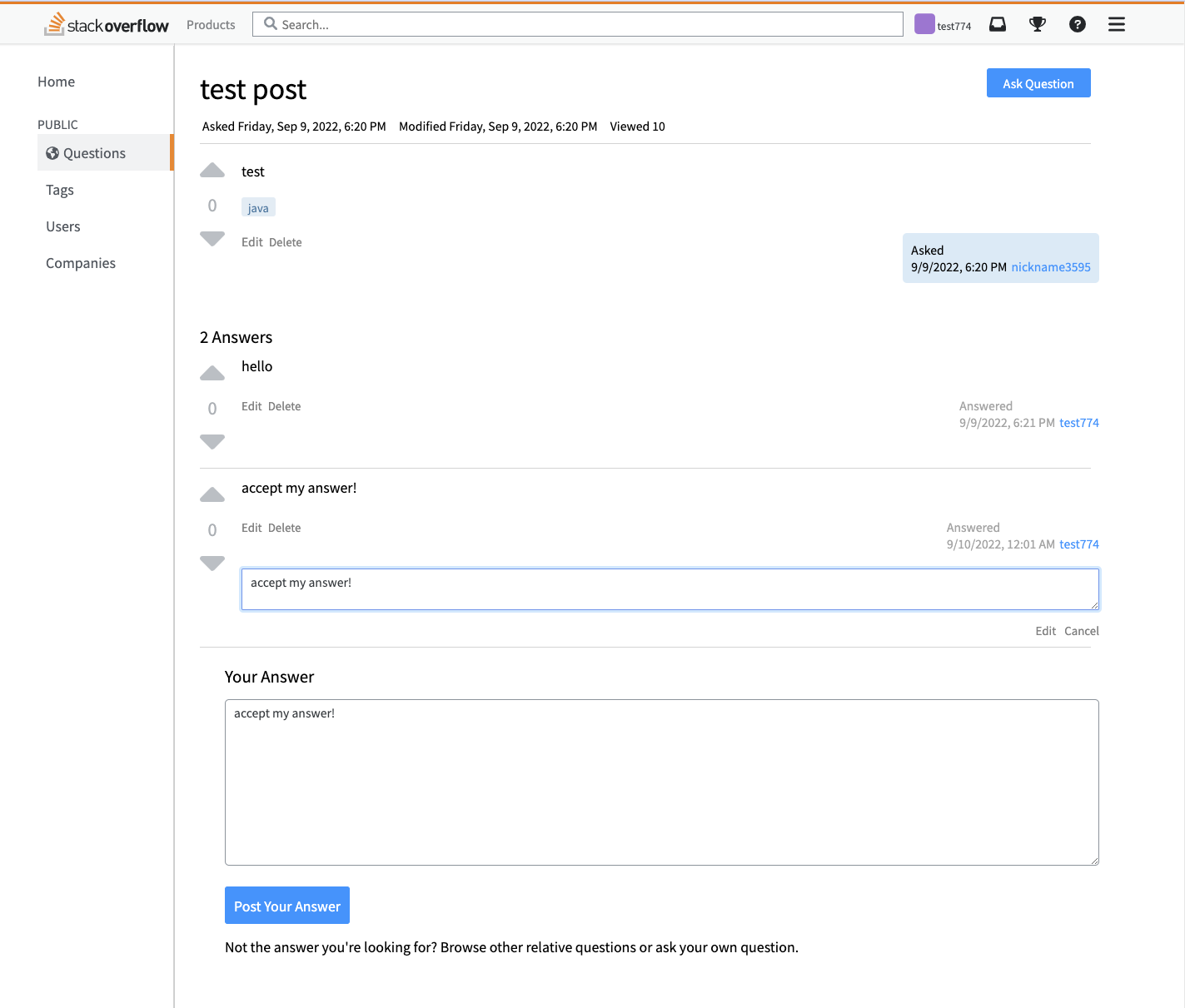Upvote the question 'test'
Image resolution: width=1185 pixels, height=1008 pixels.
(x=212, y=171)
